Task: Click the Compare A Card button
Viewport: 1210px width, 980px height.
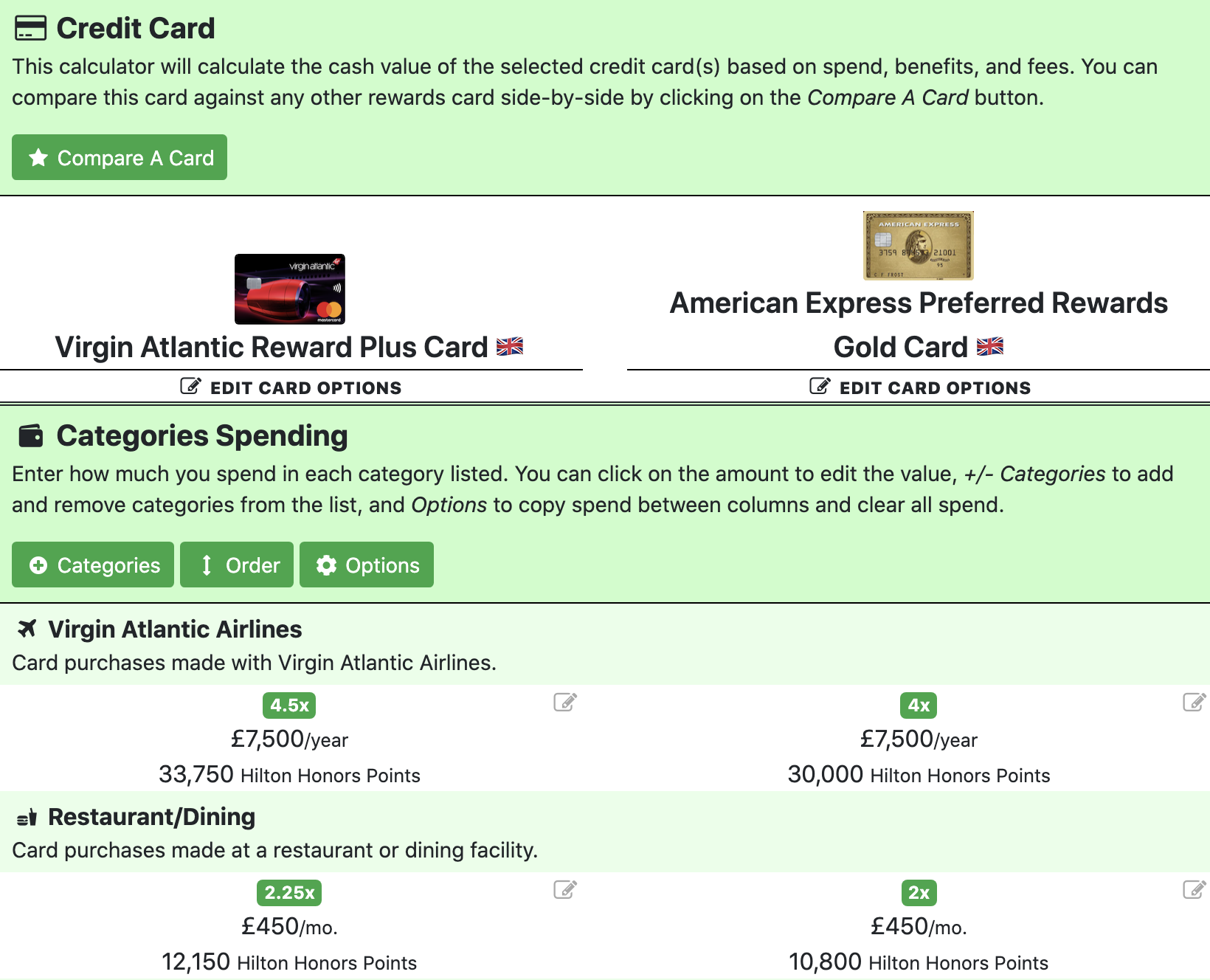Action: [x=120, y=157]
